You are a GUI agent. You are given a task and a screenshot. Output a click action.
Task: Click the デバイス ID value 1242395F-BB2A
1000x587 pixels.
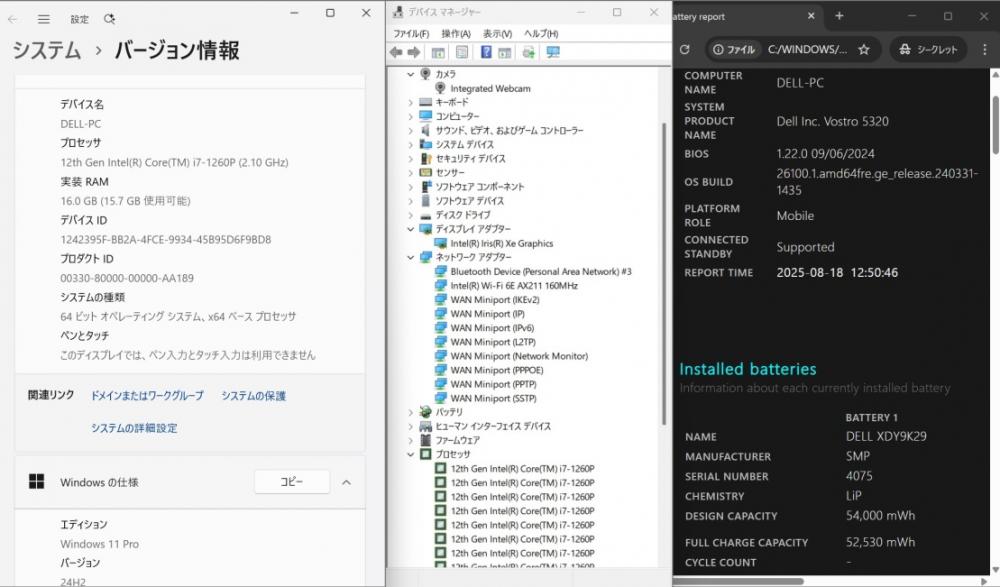pos(166,239)
